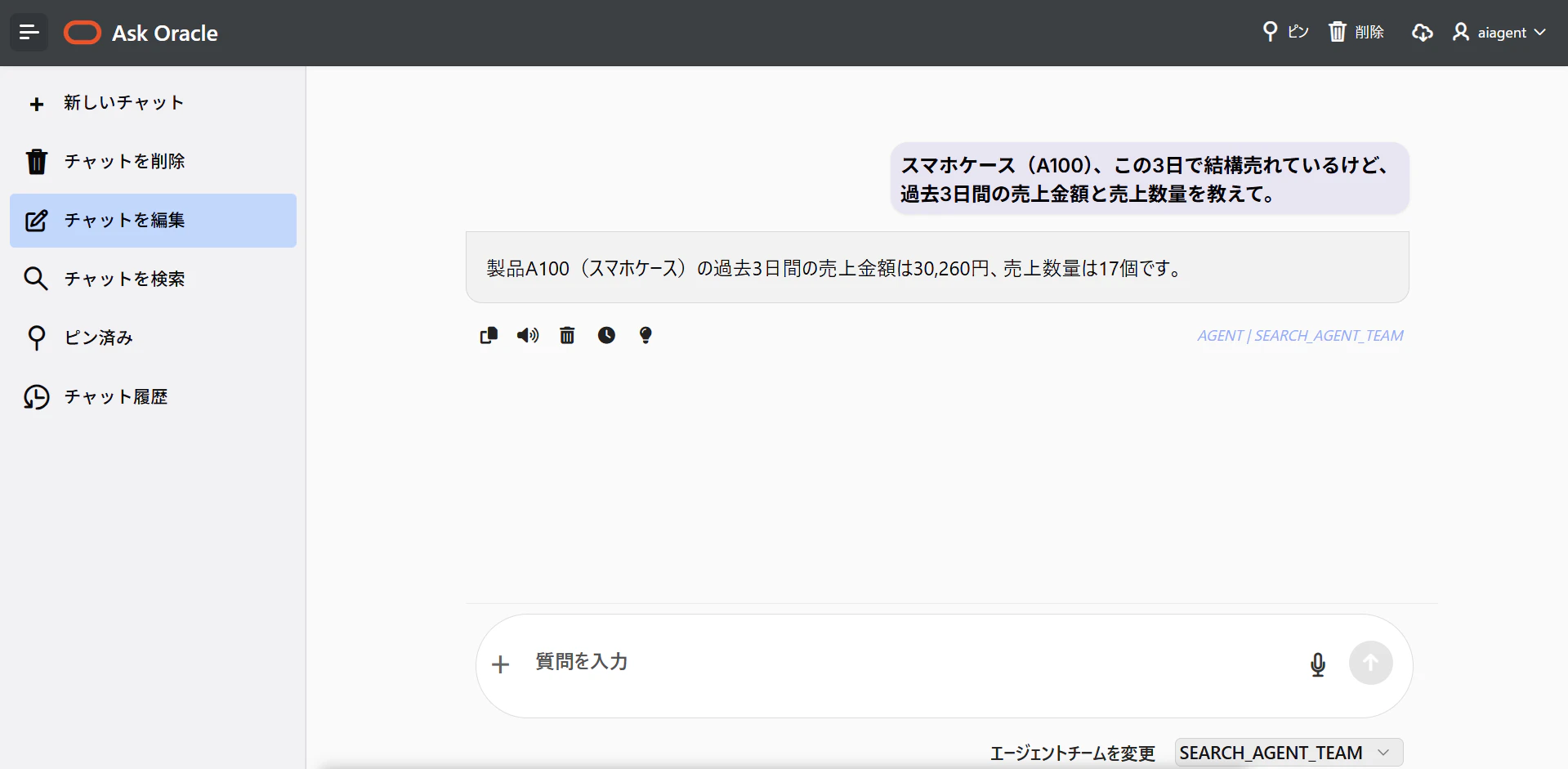1568x769 pixels.
Task: Click the 削除 label in header
Action: (x=1369, y=32)
